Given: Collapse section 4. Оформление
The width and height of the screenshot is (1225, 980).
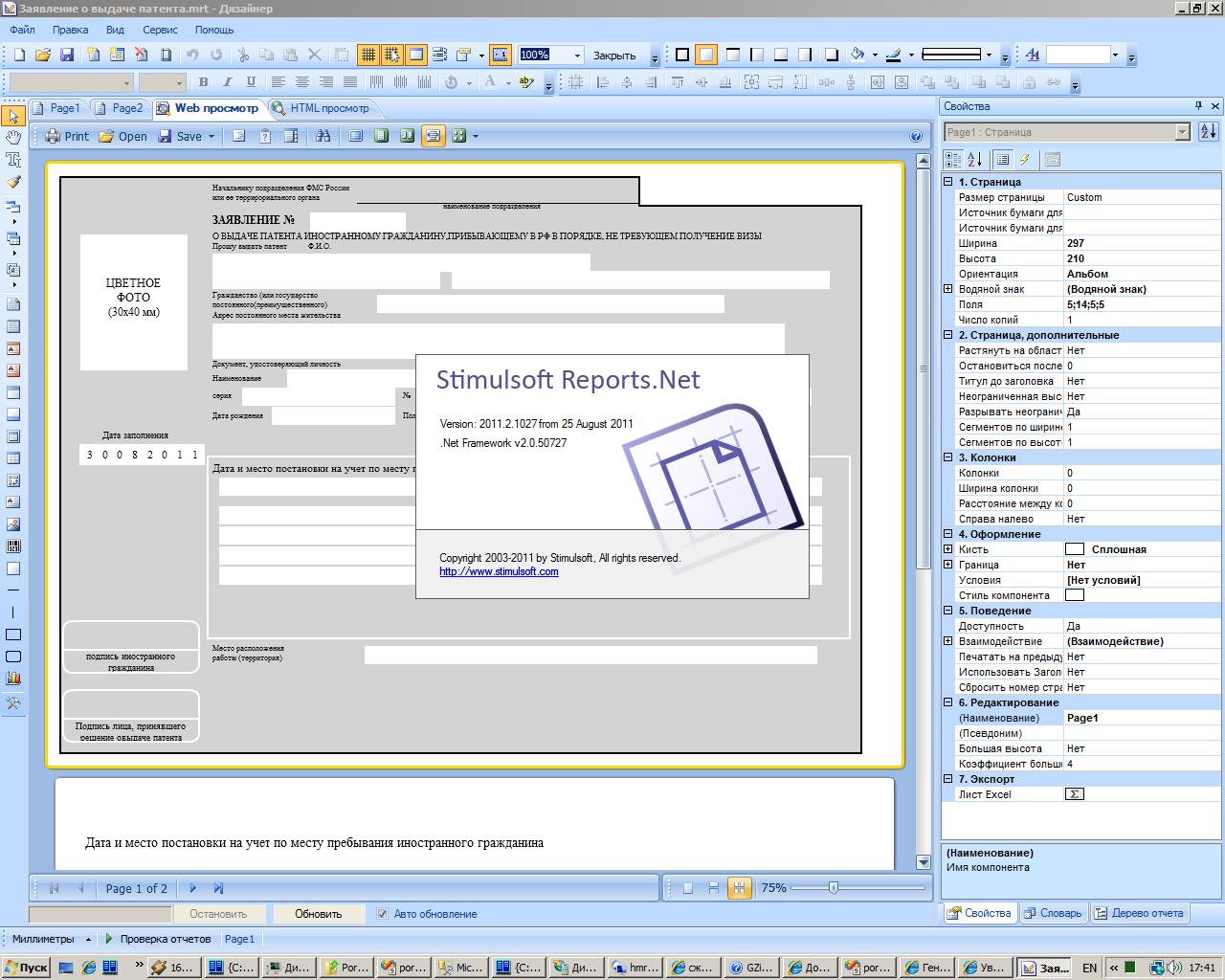Looking at the screenshot, I should pyautogui.click(x=948, y=534).
